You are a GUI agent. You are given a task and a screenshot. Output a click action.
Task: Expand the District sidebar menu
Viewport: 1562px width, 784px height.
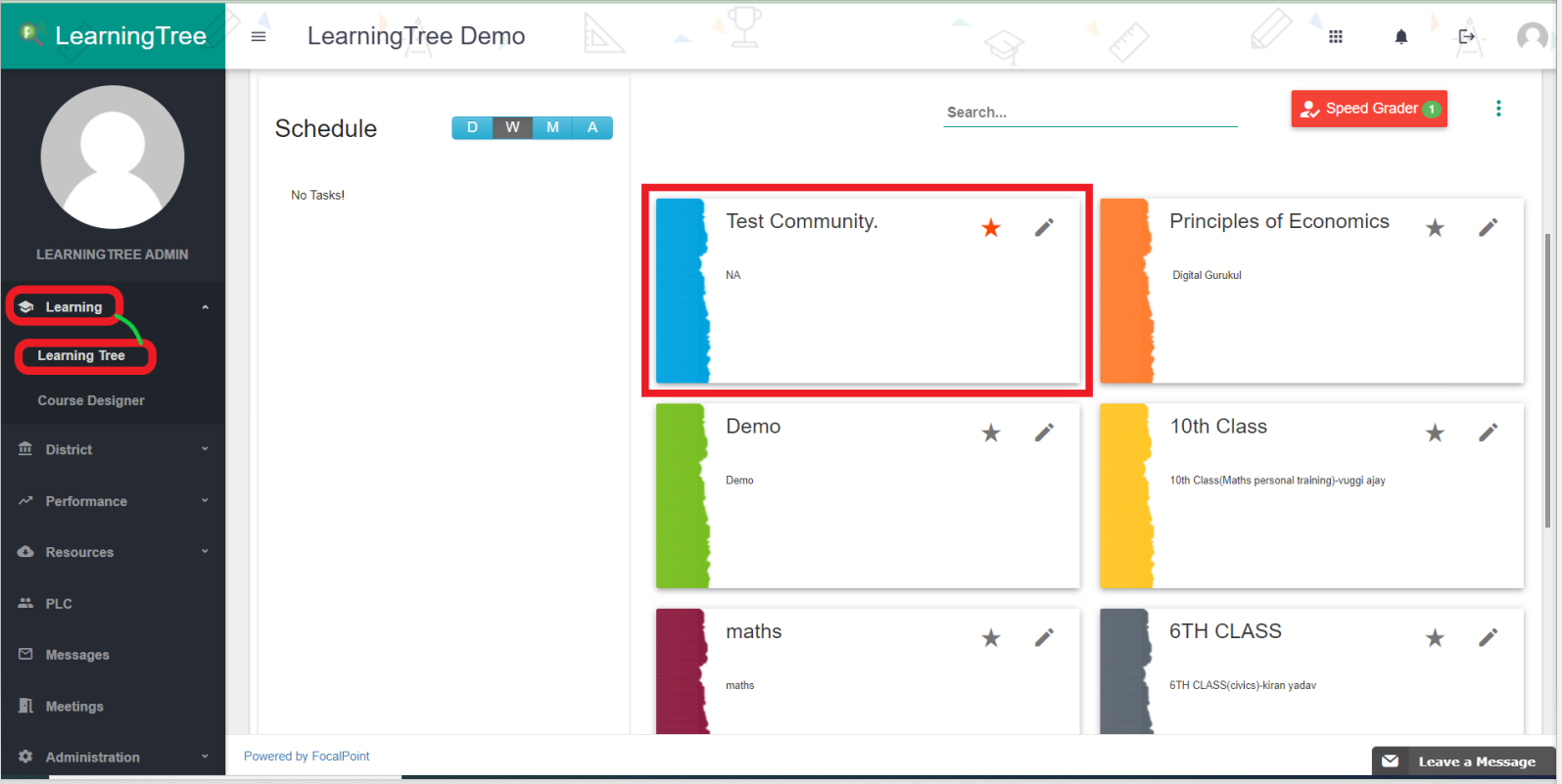coord(113,449)
